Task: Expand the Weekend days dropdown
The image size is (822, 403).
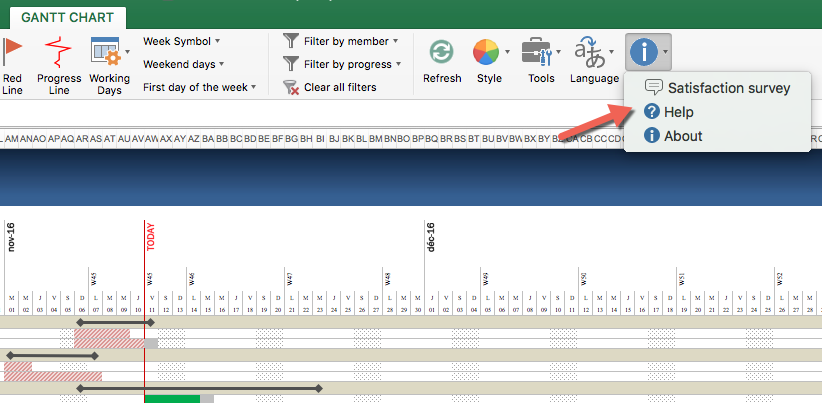Action: coord(181,64)
